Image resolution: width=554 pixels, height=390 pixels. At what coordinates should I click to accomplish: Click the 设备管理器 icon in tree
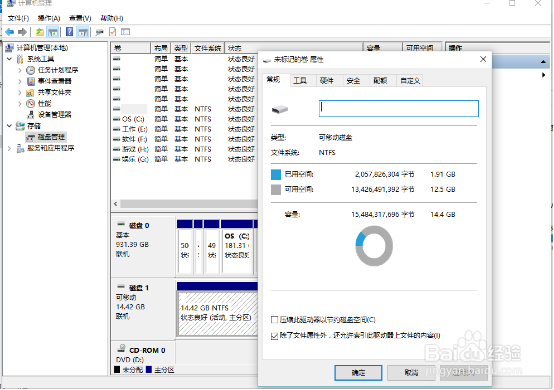pos(31,114)
